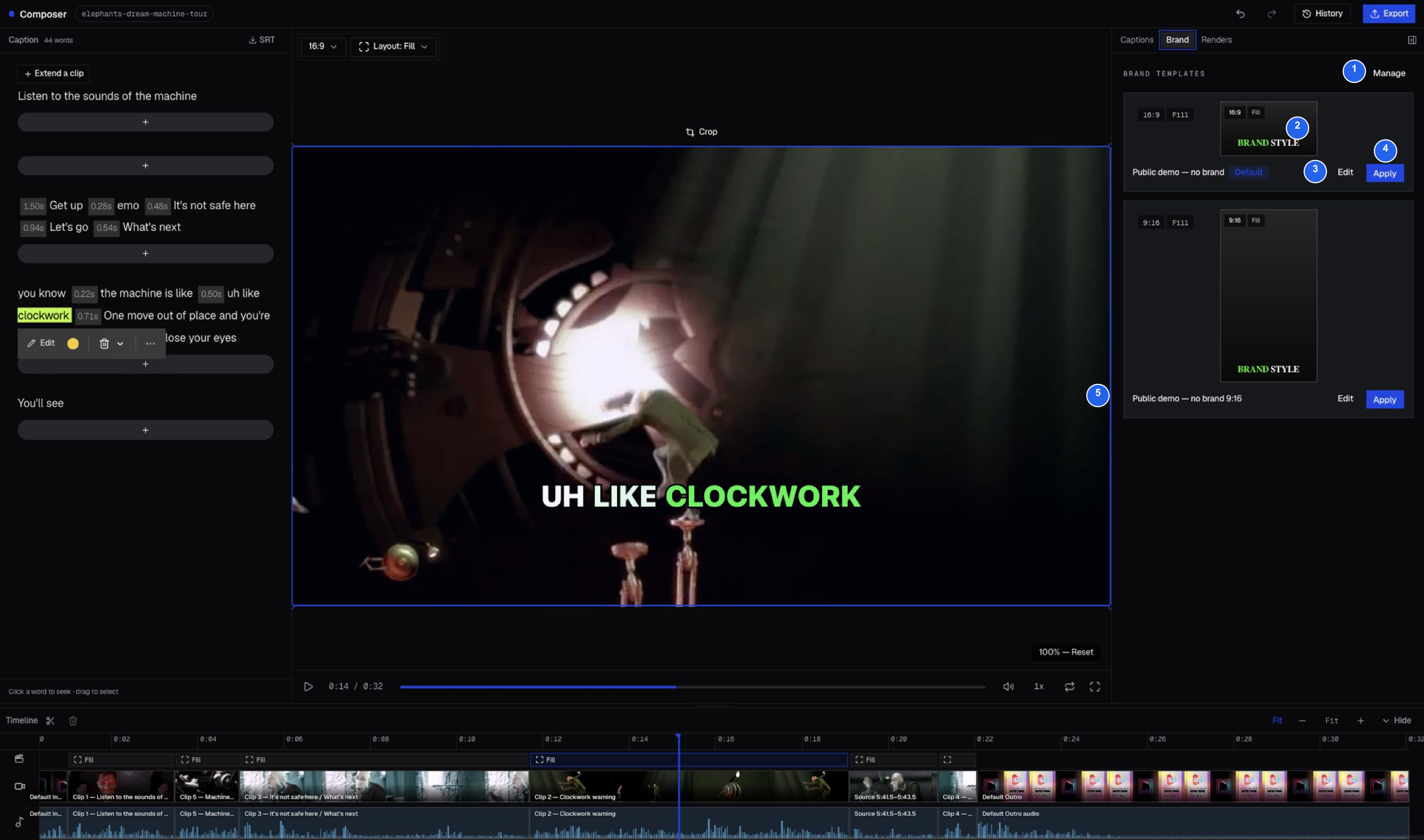The image size is (1424, 840).
Task: Click the 1.50s pause chip before 'Get up'
Action: click(x=33, y=206)
